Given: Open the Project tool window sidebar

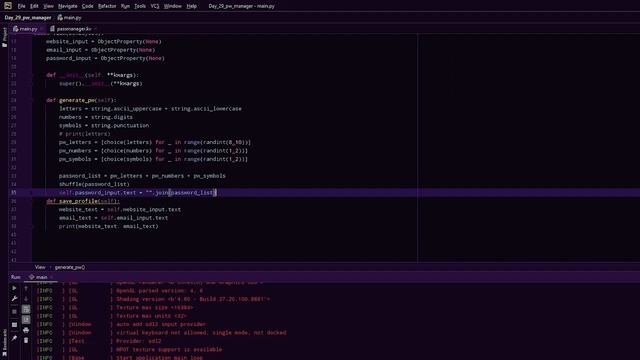Looking at the screenshot, I should coord(4,38).
